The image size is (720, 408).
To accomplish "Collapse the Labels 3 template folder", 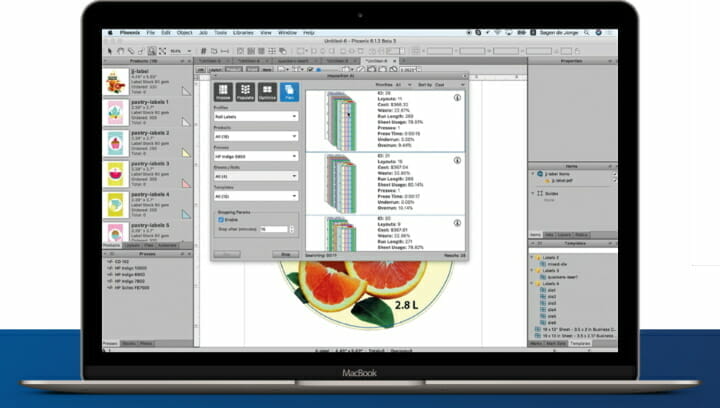I will pos(533,271).
